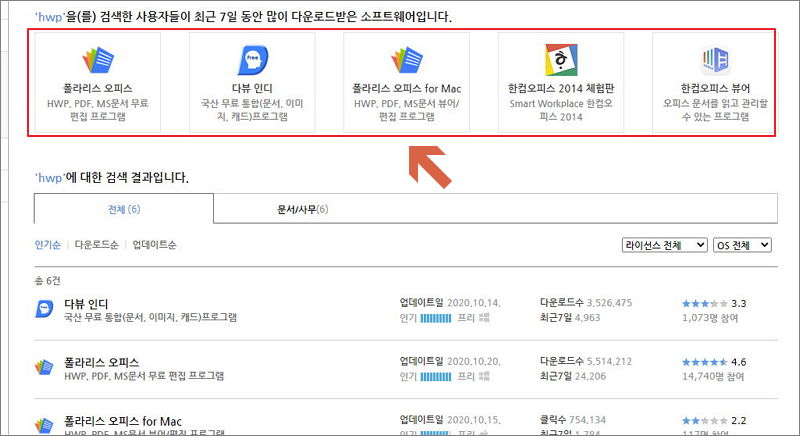Open 폴라리스 오피스 card title link

[98, 88]
